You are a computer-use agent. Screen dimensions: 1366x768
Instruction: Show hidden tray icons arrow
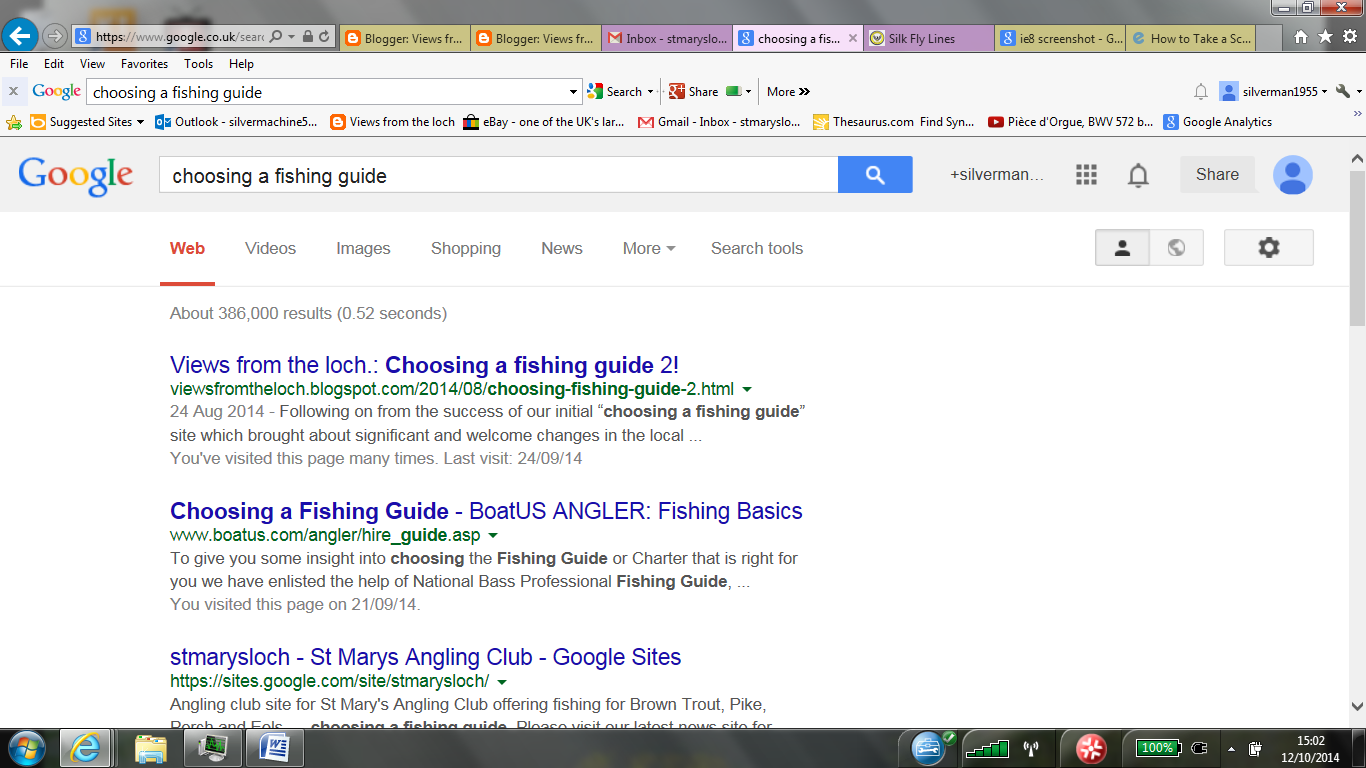point(1231,749)
